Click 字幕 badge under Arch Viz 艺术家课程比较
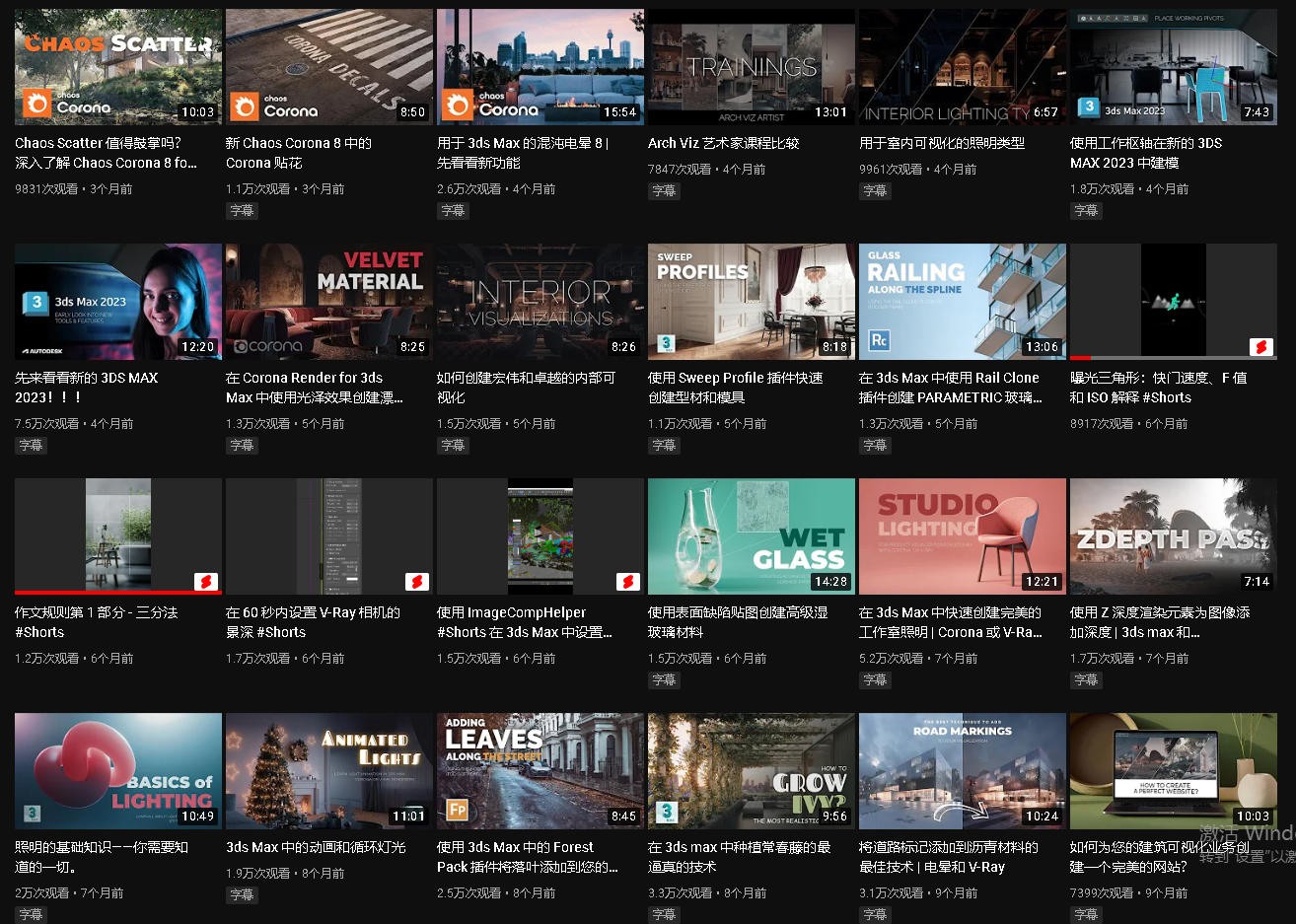Screen dimensions: 1296x924 [664, 191]
